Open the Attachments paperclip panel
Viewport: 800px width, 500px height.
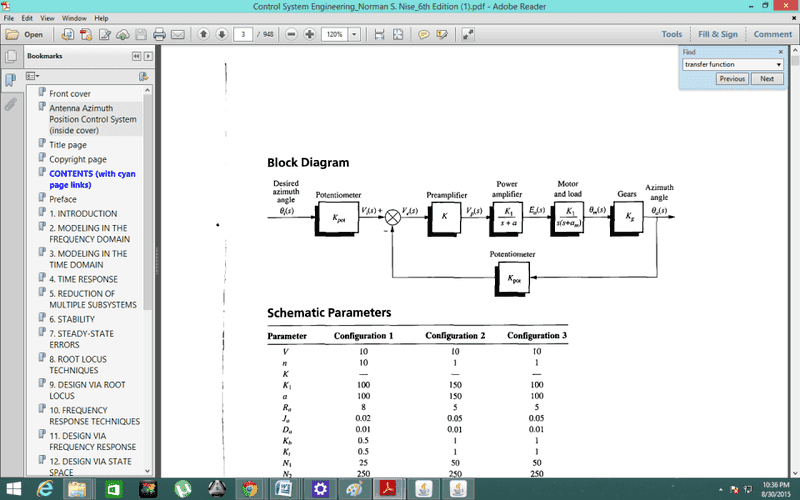[10, 103]
